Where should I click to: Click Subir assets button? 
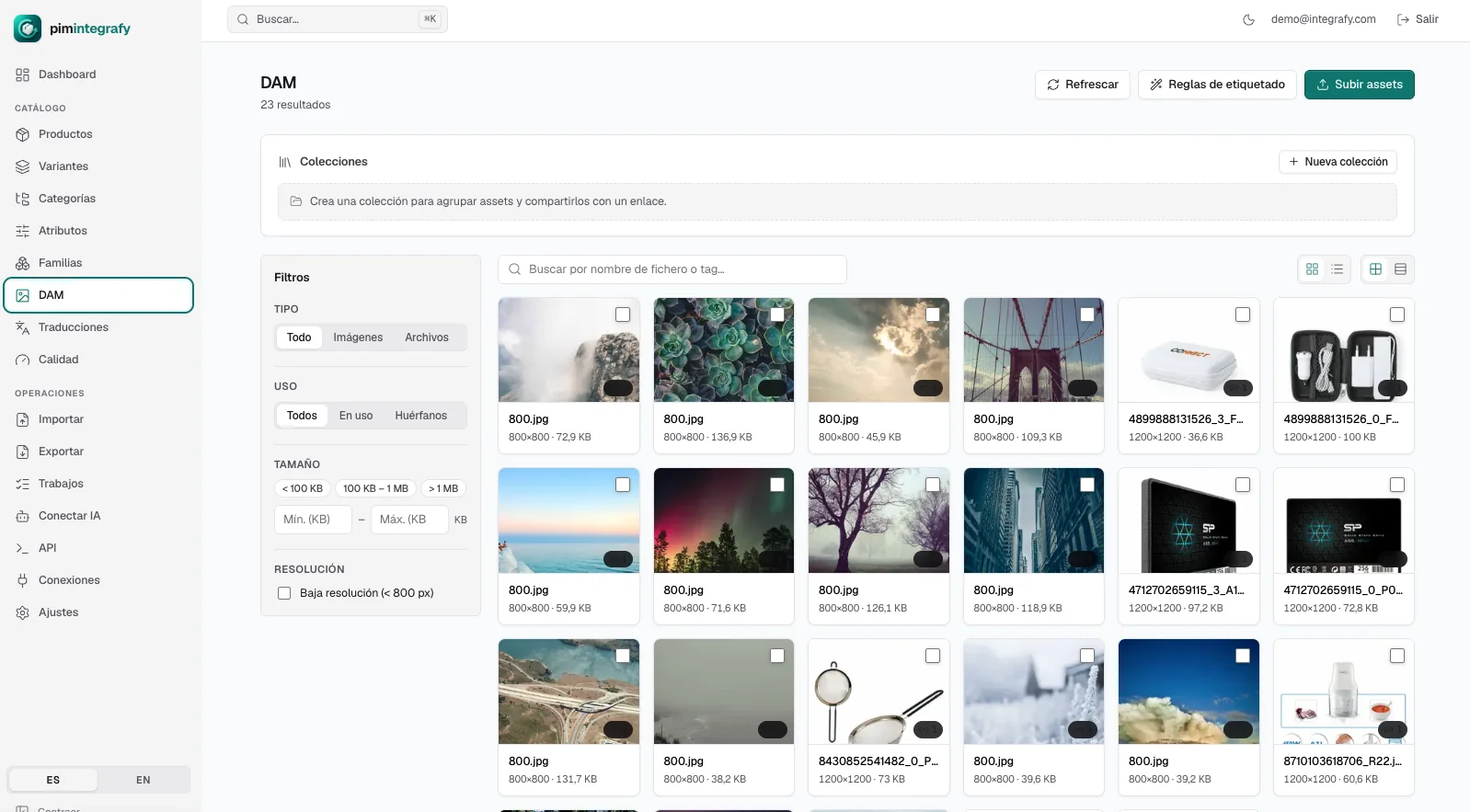(x=1359, y=85)
